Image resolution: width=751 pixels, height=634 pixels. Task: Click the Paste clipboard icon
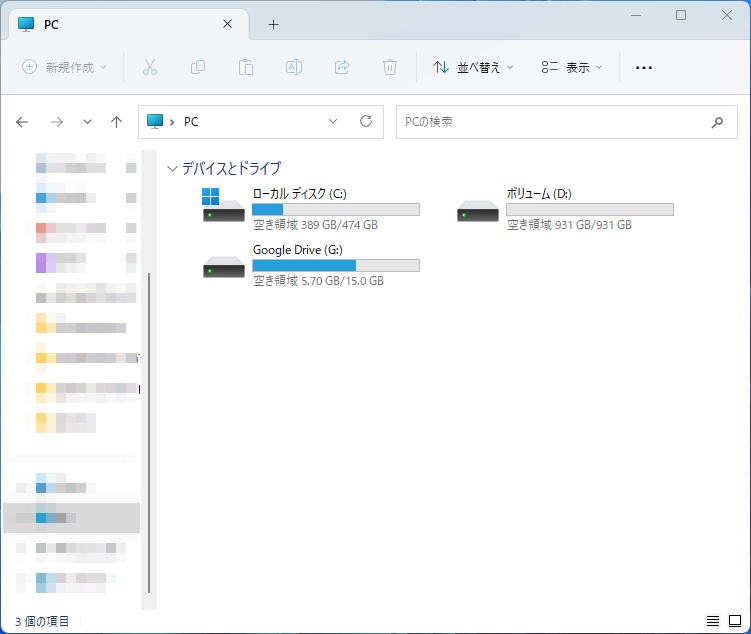tap(246, 67)
